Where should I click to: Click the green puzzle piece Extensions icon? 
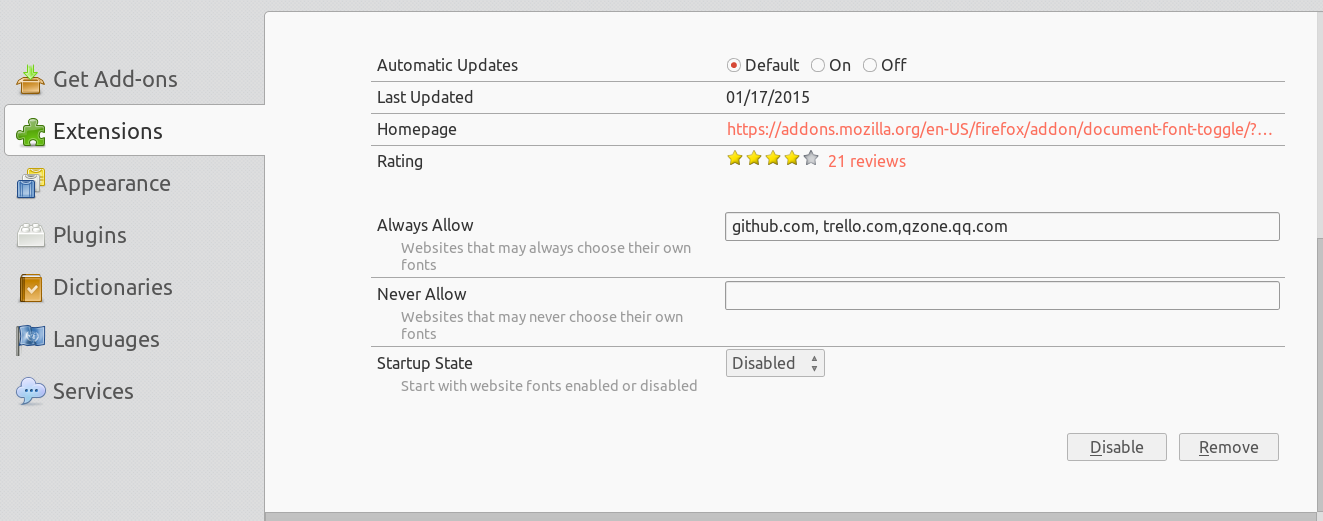coord(31,131)
